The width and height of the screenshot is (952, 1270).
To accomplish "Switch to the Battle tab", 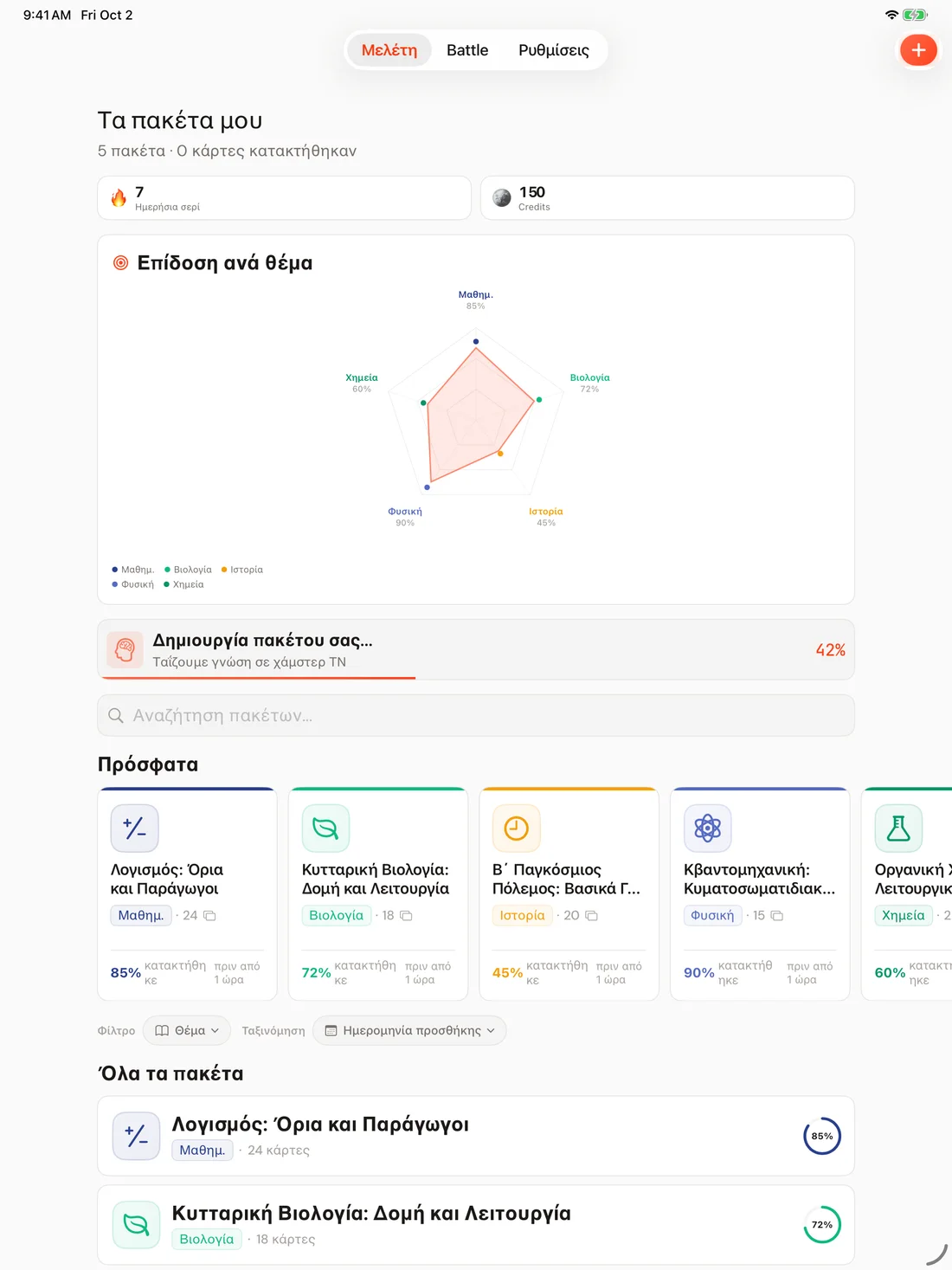I will tap(467, 50).
